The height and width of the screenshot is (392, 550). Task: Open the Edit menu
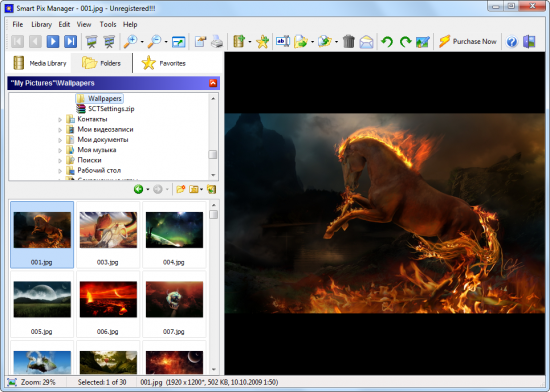pos(64,25)
